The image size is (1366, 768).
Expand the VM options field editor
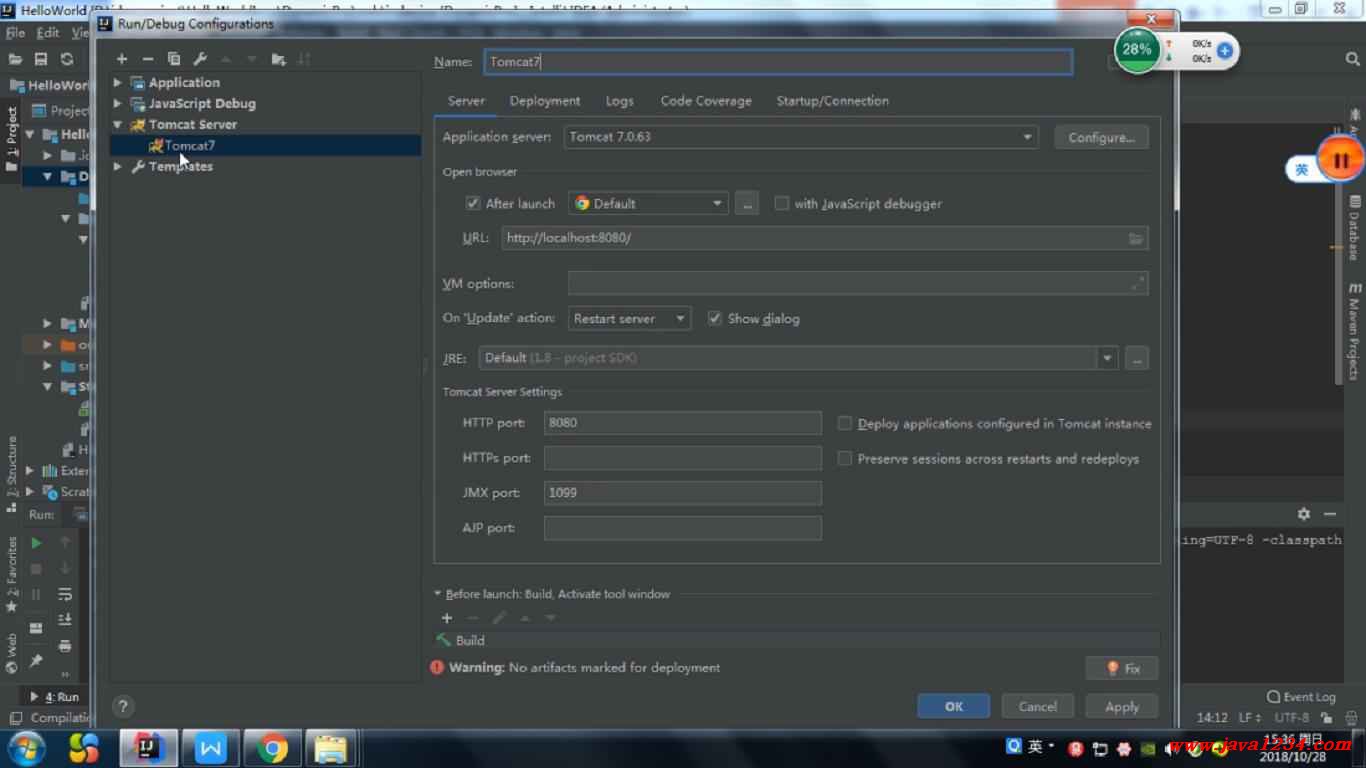point(1138,284)
